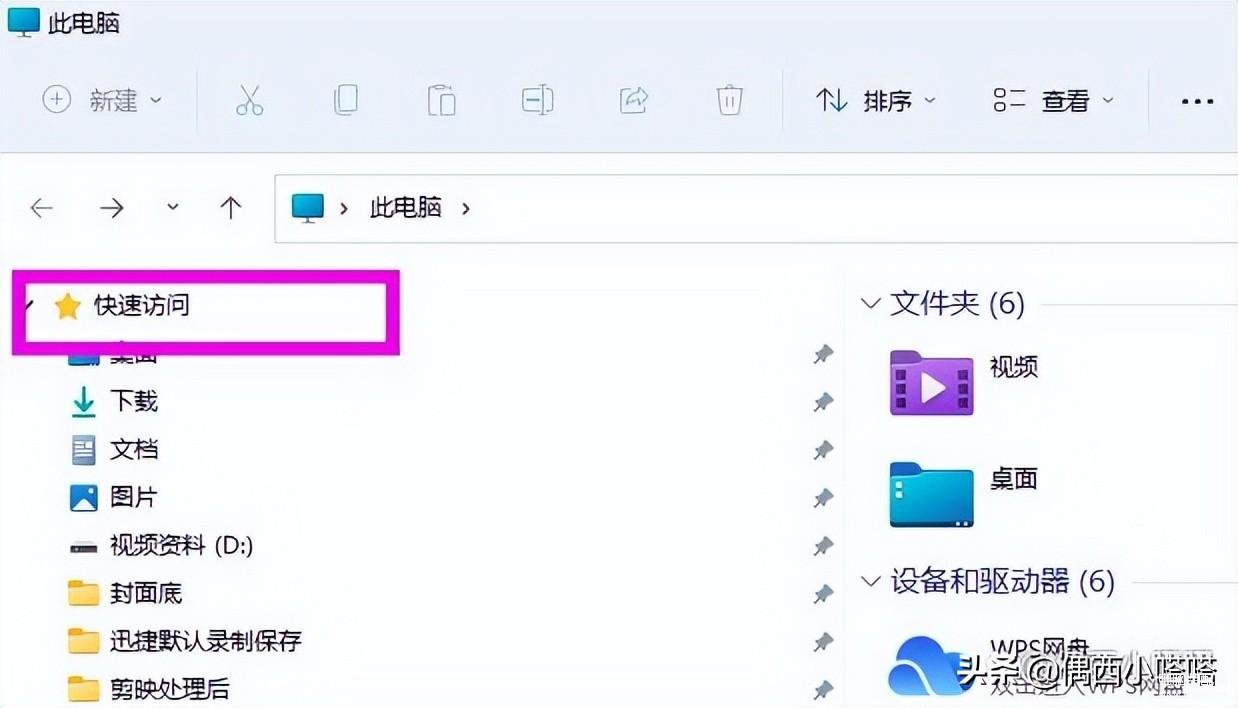Unpin 图片 using its pin icon
The image size is (1238, 708).
click(823, 497)
